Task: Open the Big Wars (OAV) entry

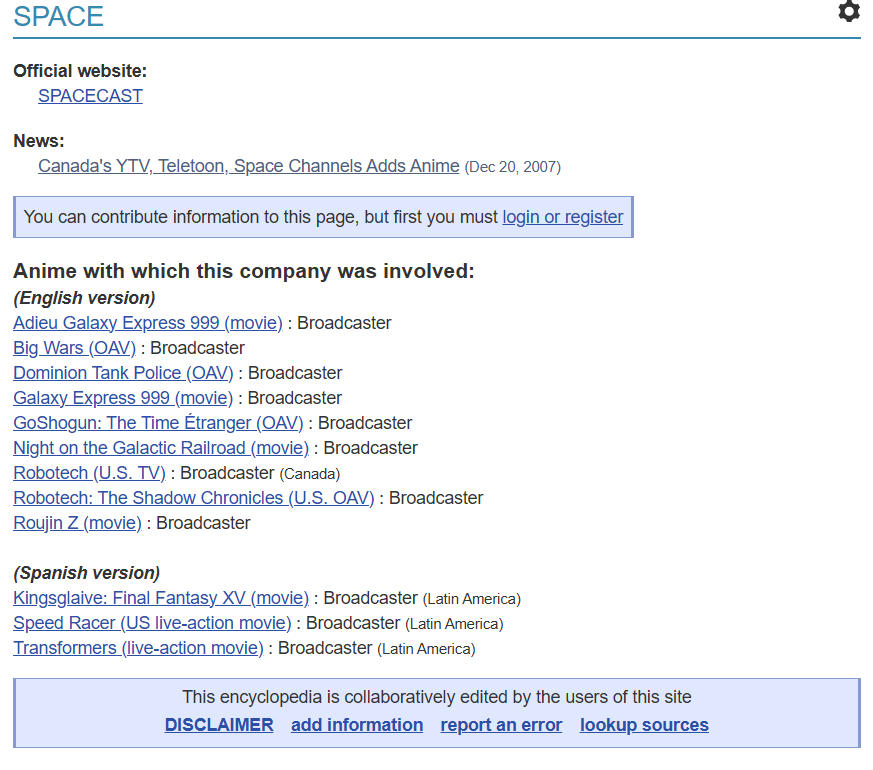Action: tap(74, 348)
